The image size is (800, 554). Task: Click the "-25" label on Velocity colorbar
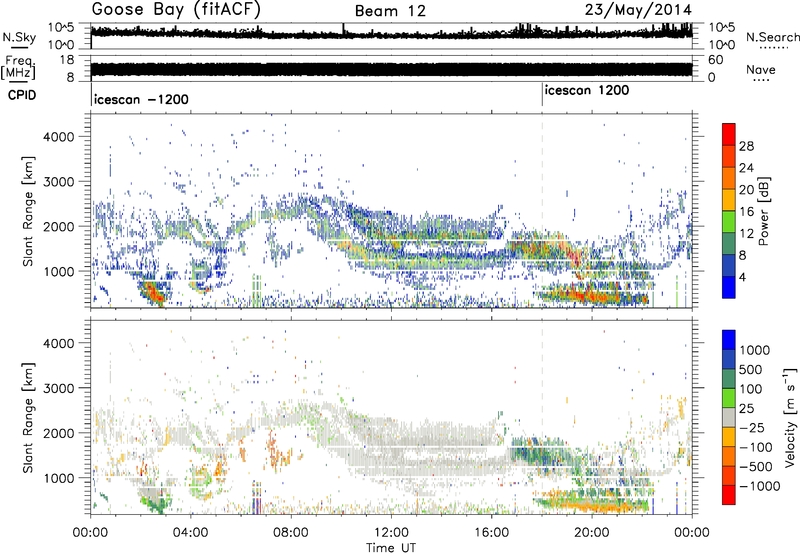(x=751, y=427)
